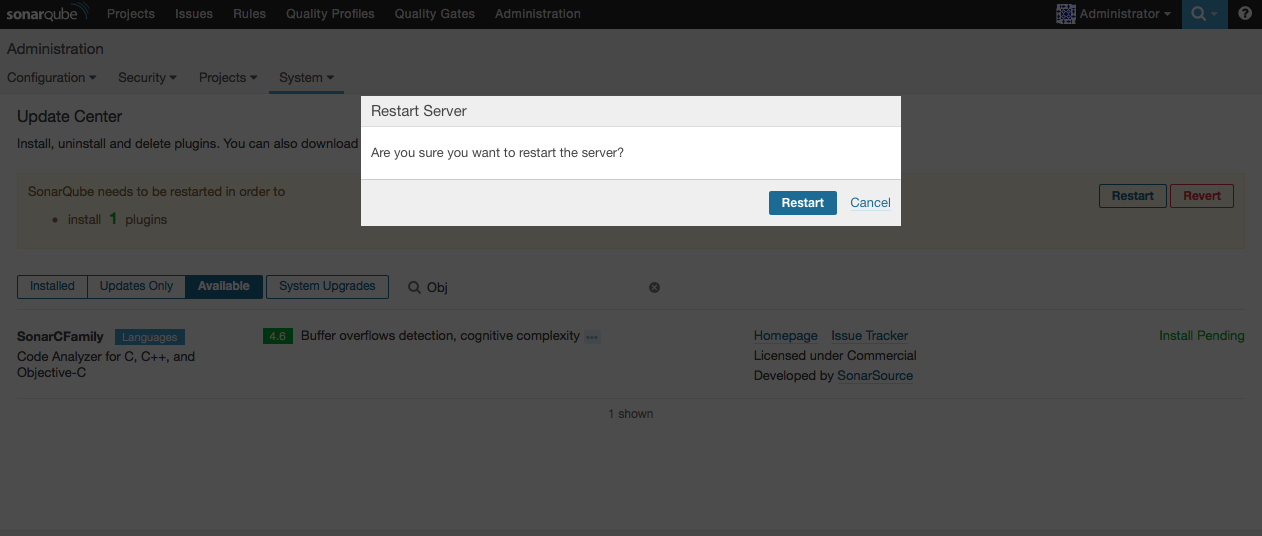Go to Administration in top navigation
The width and height of the screenshot is (1262, 536).
[538, 14]
